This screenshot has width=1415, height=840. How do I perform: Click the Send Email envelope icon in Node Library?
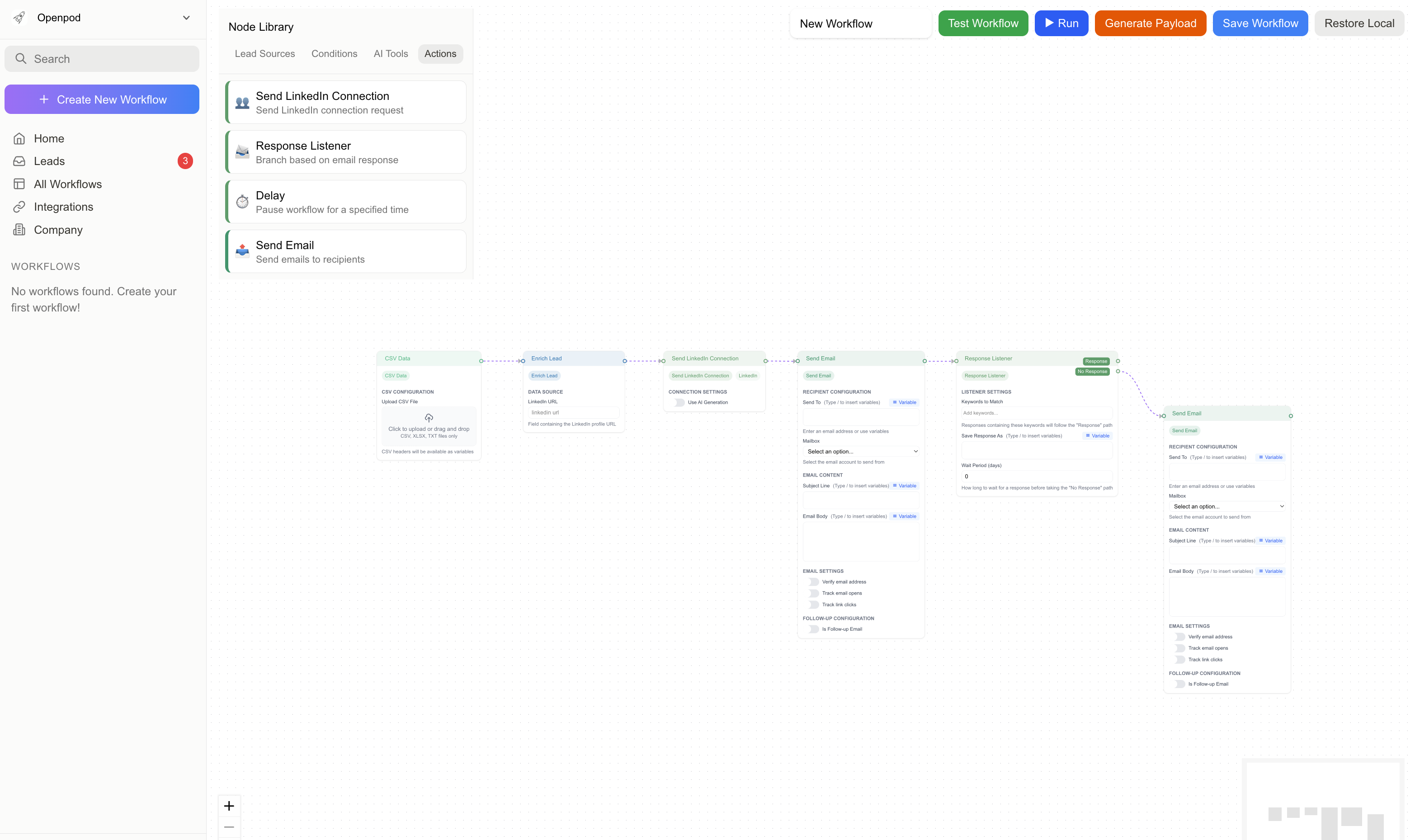242,251
